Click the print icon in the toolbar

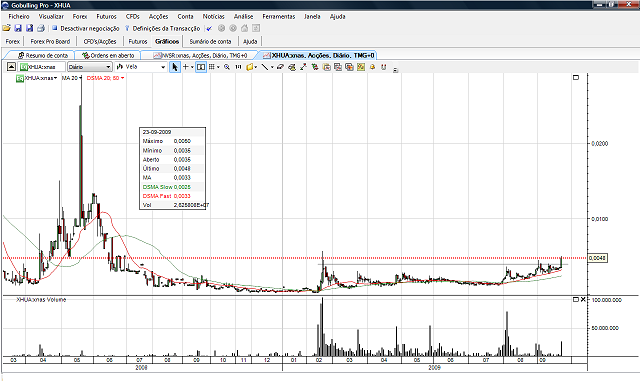click(x=40, y=28)
